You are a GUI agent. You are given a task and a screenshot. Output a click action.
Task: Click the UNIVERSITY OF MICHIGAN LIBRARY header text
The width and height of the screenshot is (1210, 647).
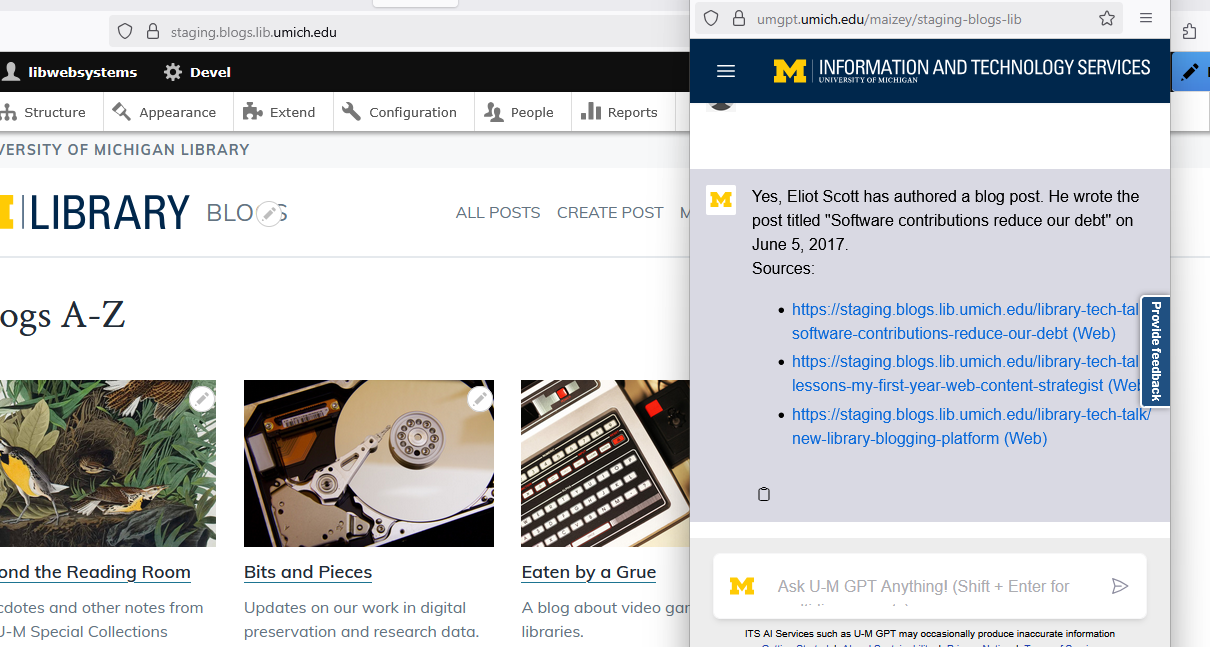tap(124, 150)
